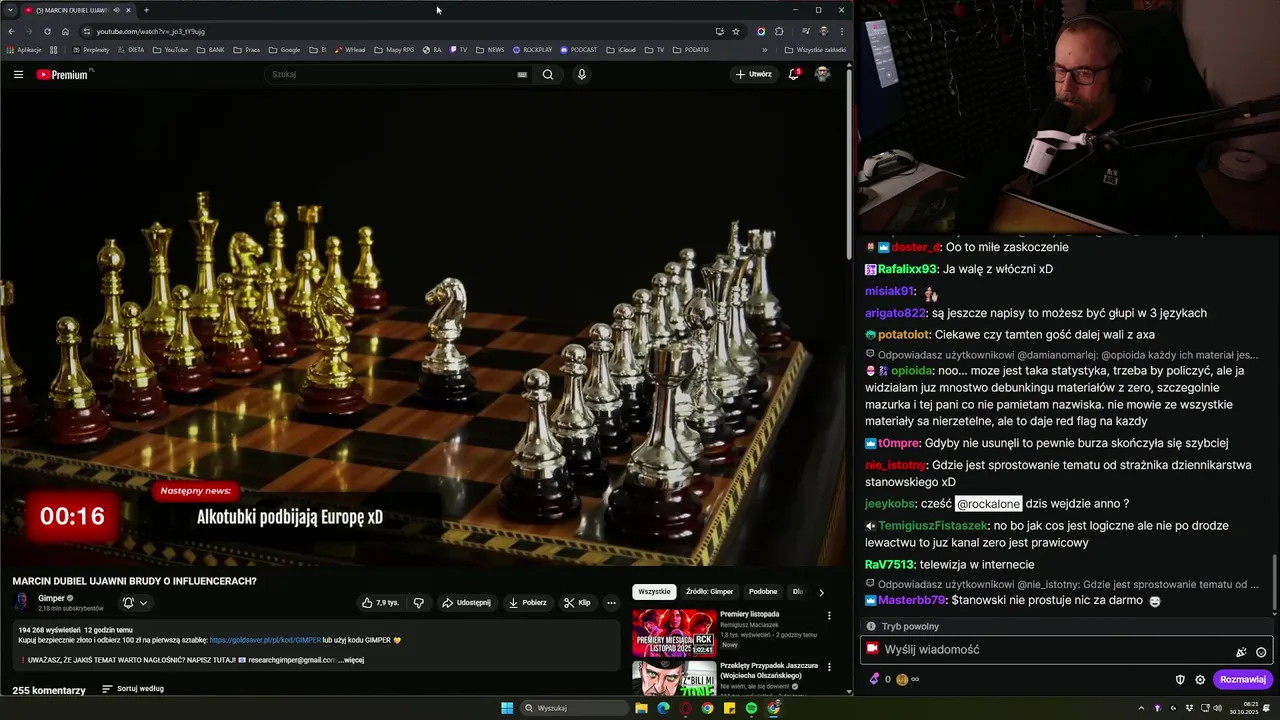Click the YouTube search magnifier button
Screen dimensions: 1280x720
(548, 74)
